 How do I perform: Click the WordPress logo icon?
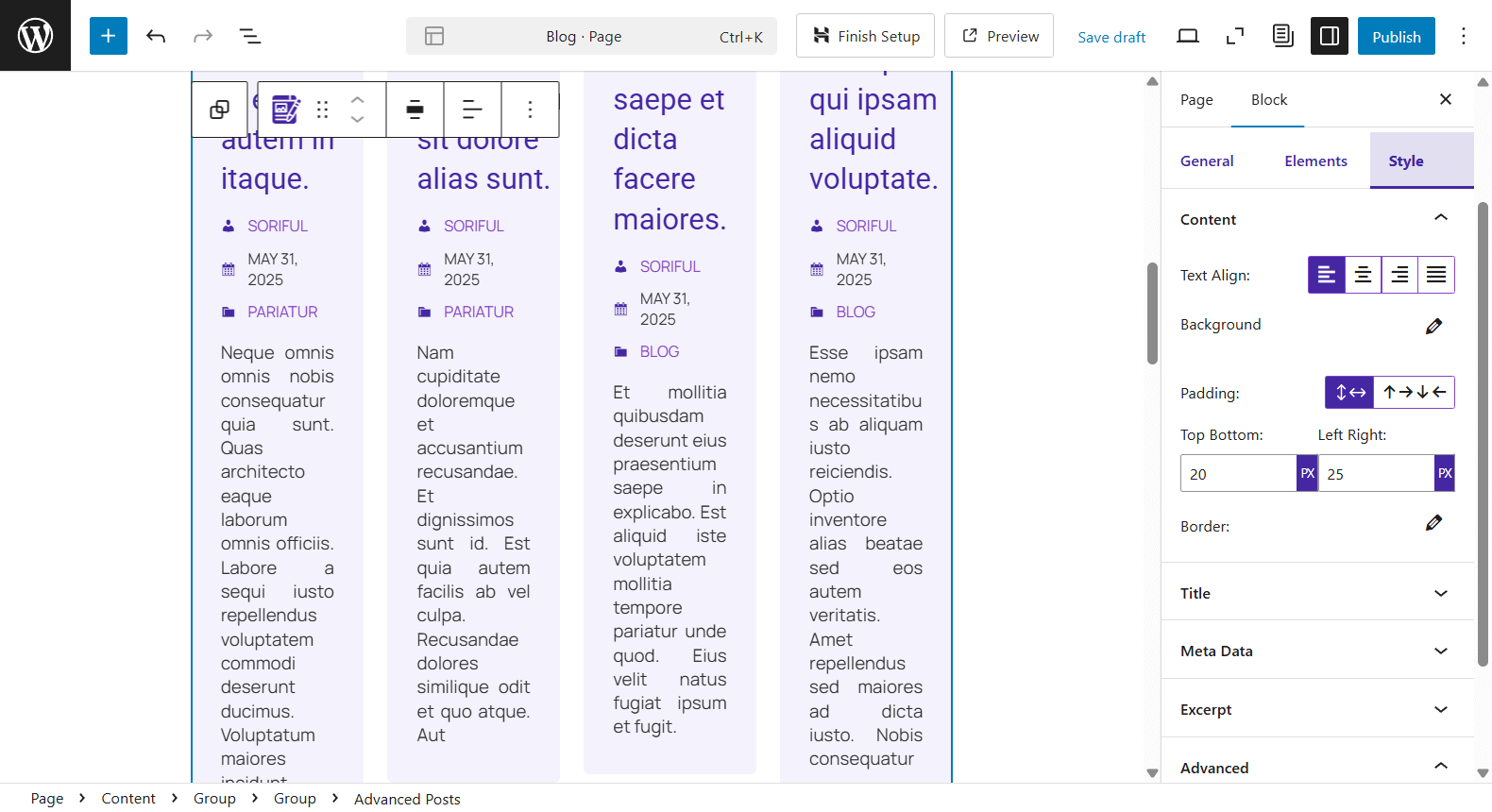(35, 35)
